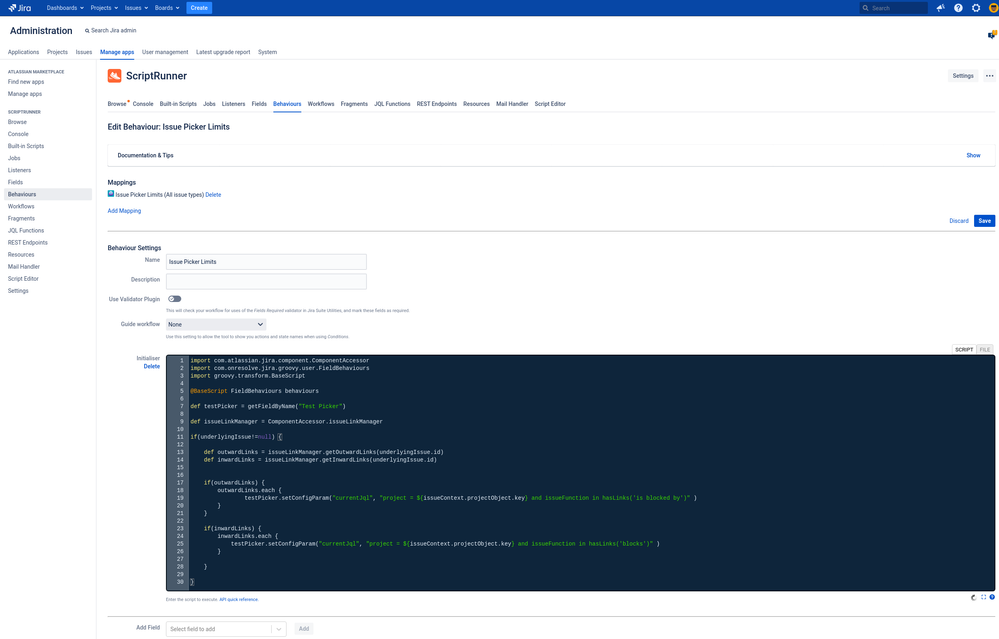Click the theme toggle icon under the editor

tap(974, 598)
